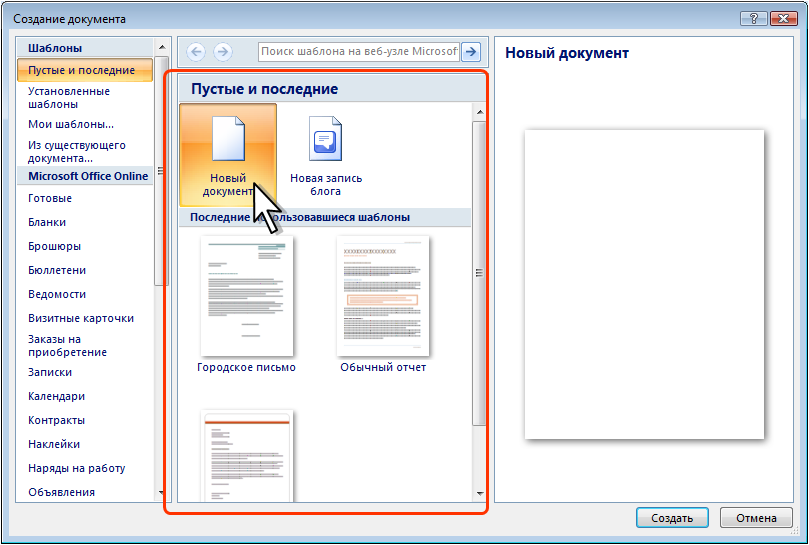809x545 pixels.
Task: Open the Контракты category
Action: point(57,420)
